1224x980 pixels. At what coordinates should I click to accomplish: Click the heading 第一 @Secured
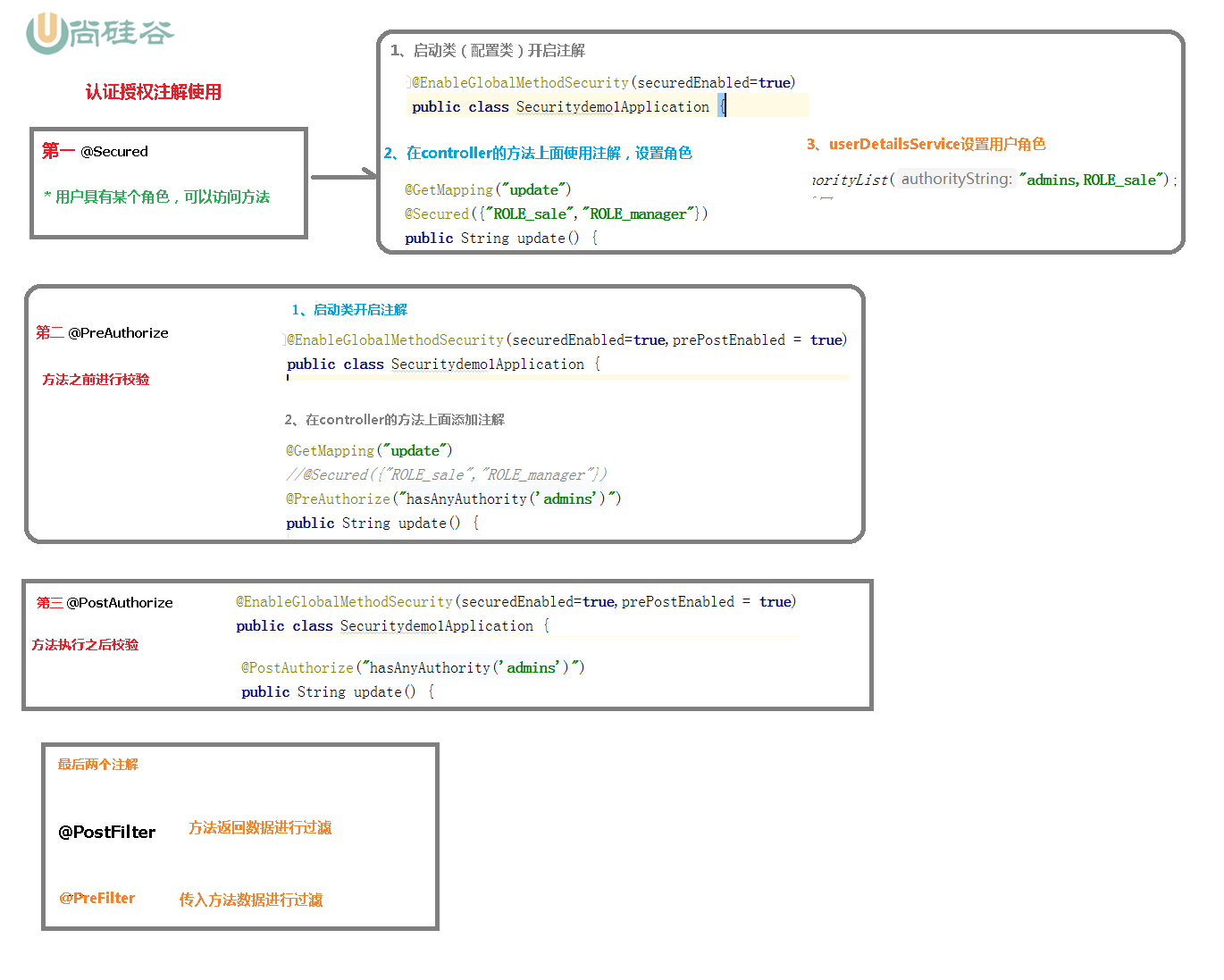(95, 151)
